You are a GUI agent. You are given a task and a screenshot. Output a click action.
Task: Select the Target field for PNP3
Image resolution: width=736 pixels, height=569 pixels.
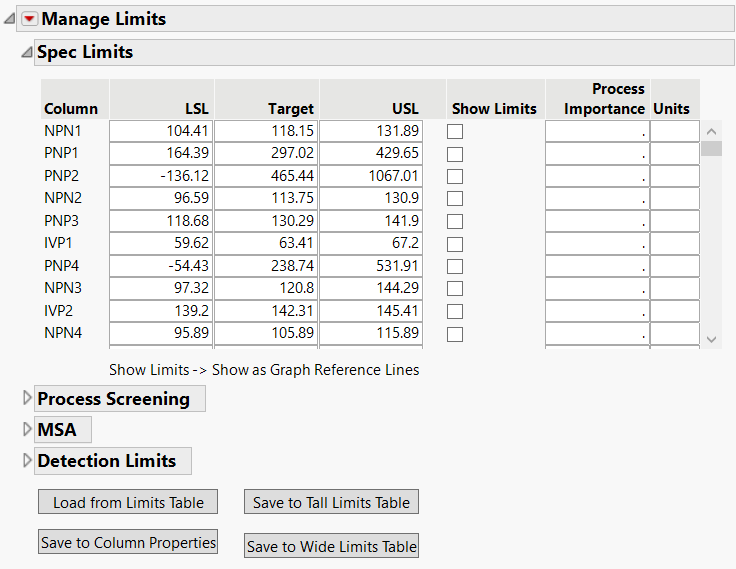click(x=266, y=221)
